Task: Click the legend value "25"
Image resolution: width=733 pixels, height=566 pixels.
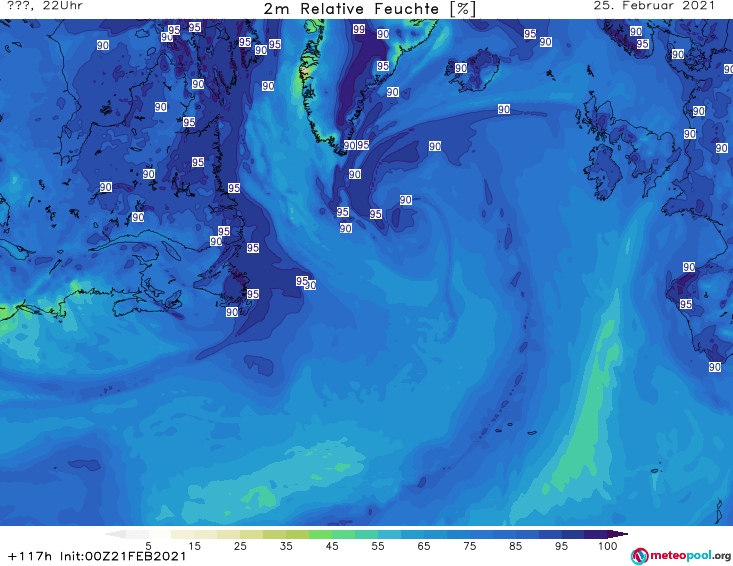Action: pos(240,546)
